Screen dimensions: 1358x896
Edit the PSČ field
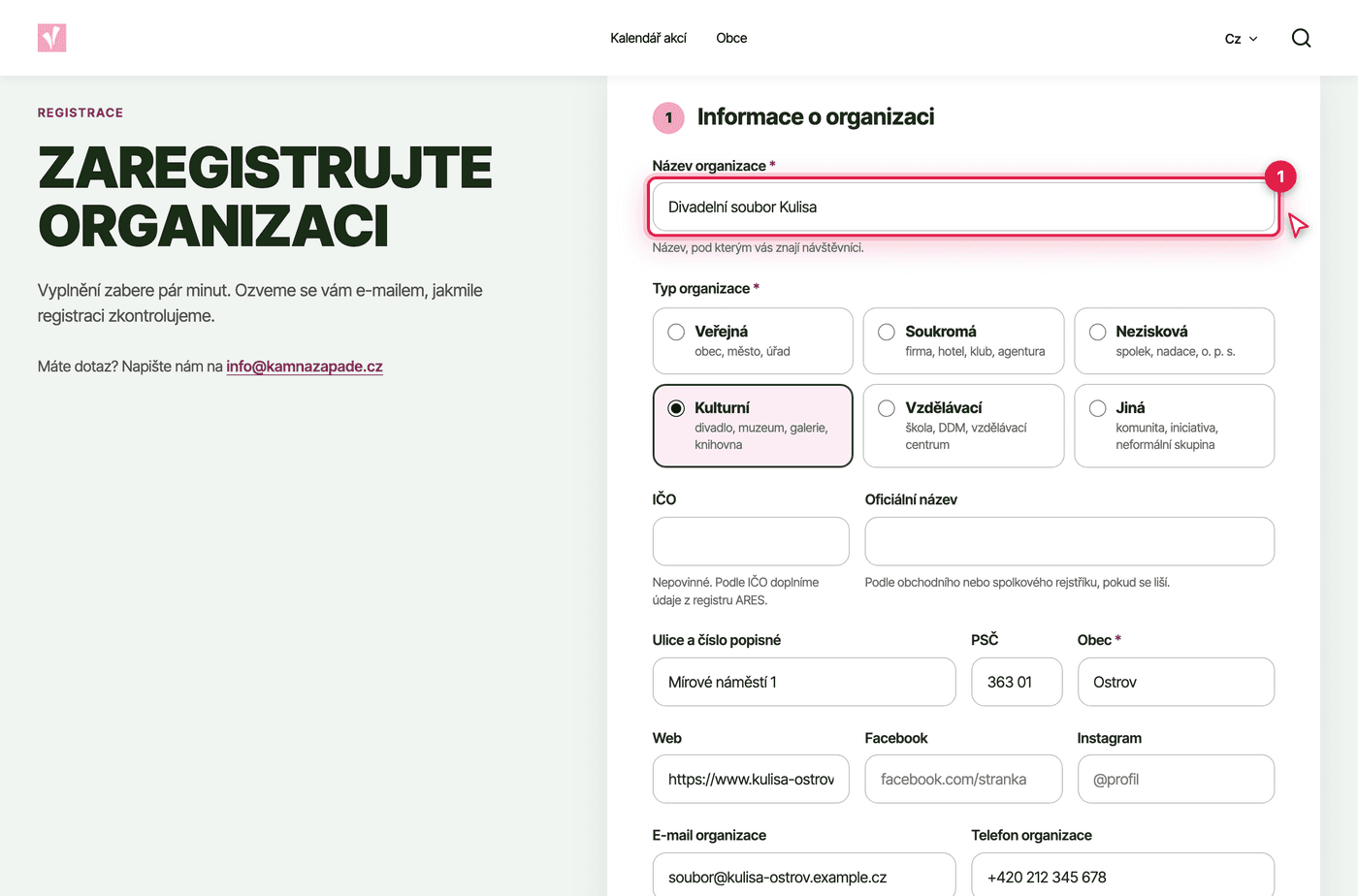[1017, 682]
